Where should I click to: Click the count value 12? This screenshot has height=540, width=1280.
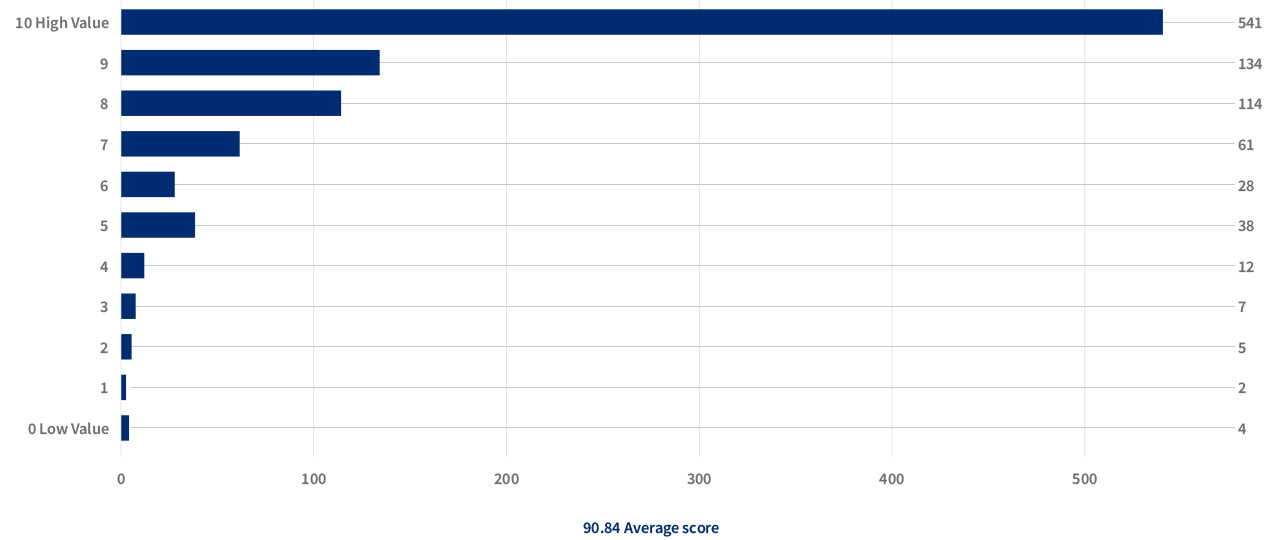pyautogui.click(x=1245, y=266)
